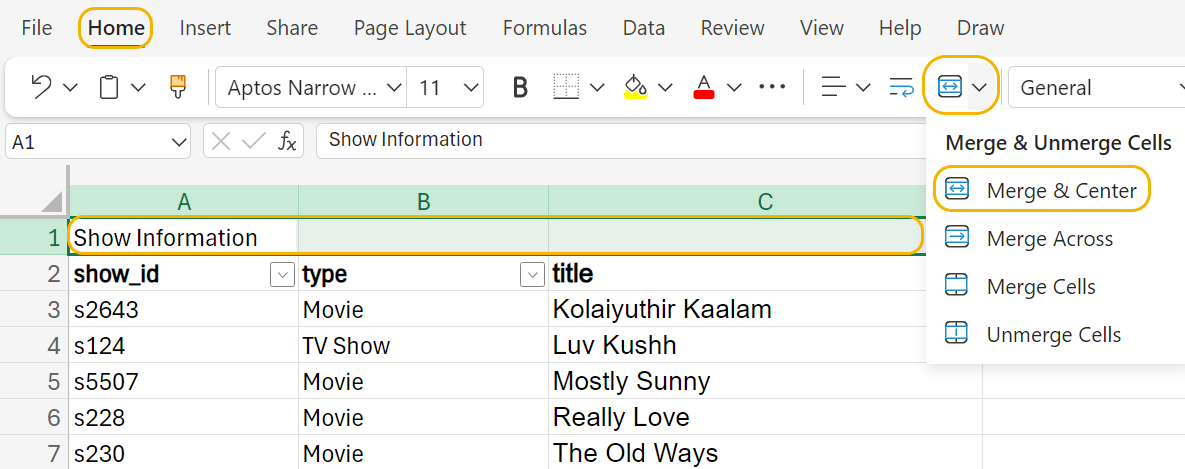Image resolution: width=1185 pixels, height=469 pixels.
Task: Click the Insert Function fx icon
Action: (x=287, y=141)
